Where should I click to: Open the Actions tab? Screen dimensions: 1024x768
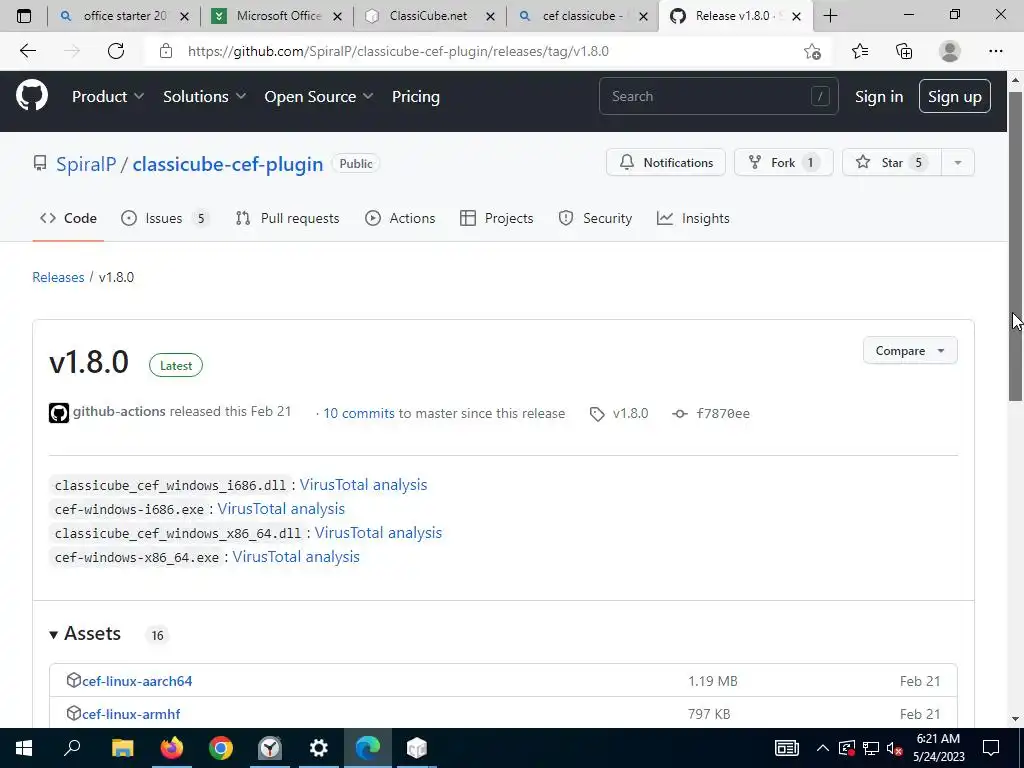point(400,218)
